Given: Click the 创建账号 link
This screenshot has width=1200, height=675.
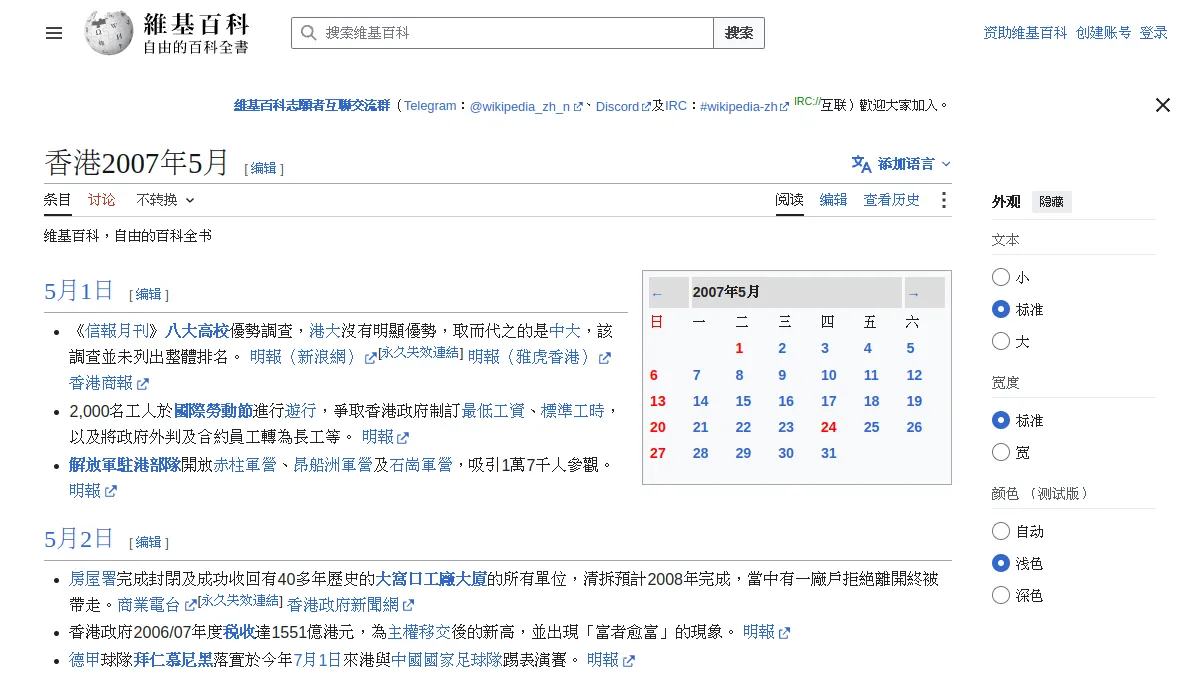Looking at the screenshot, I should (1104, 33).
